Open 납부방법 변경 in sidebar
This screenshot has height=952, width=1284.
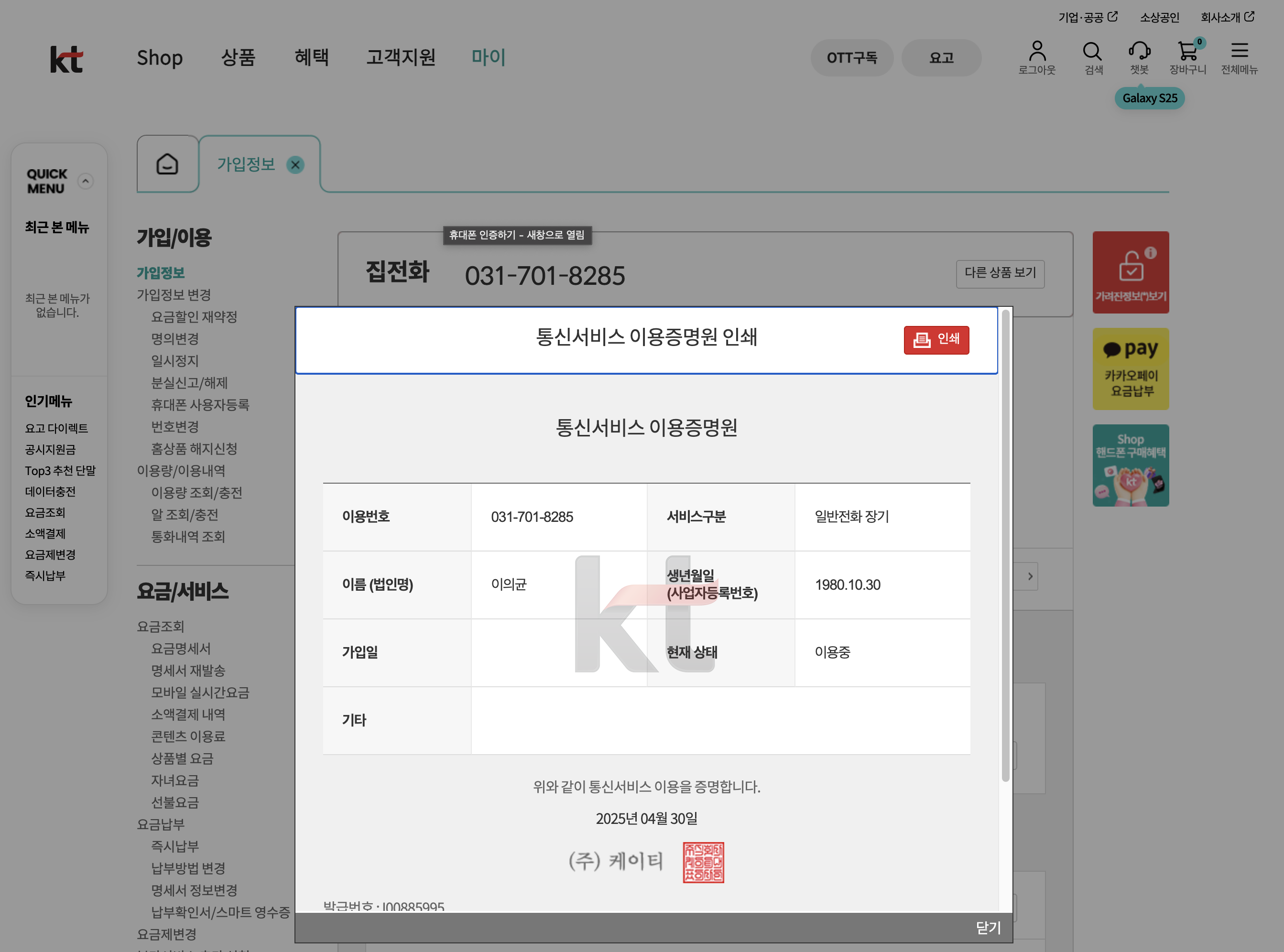(188, 868)
